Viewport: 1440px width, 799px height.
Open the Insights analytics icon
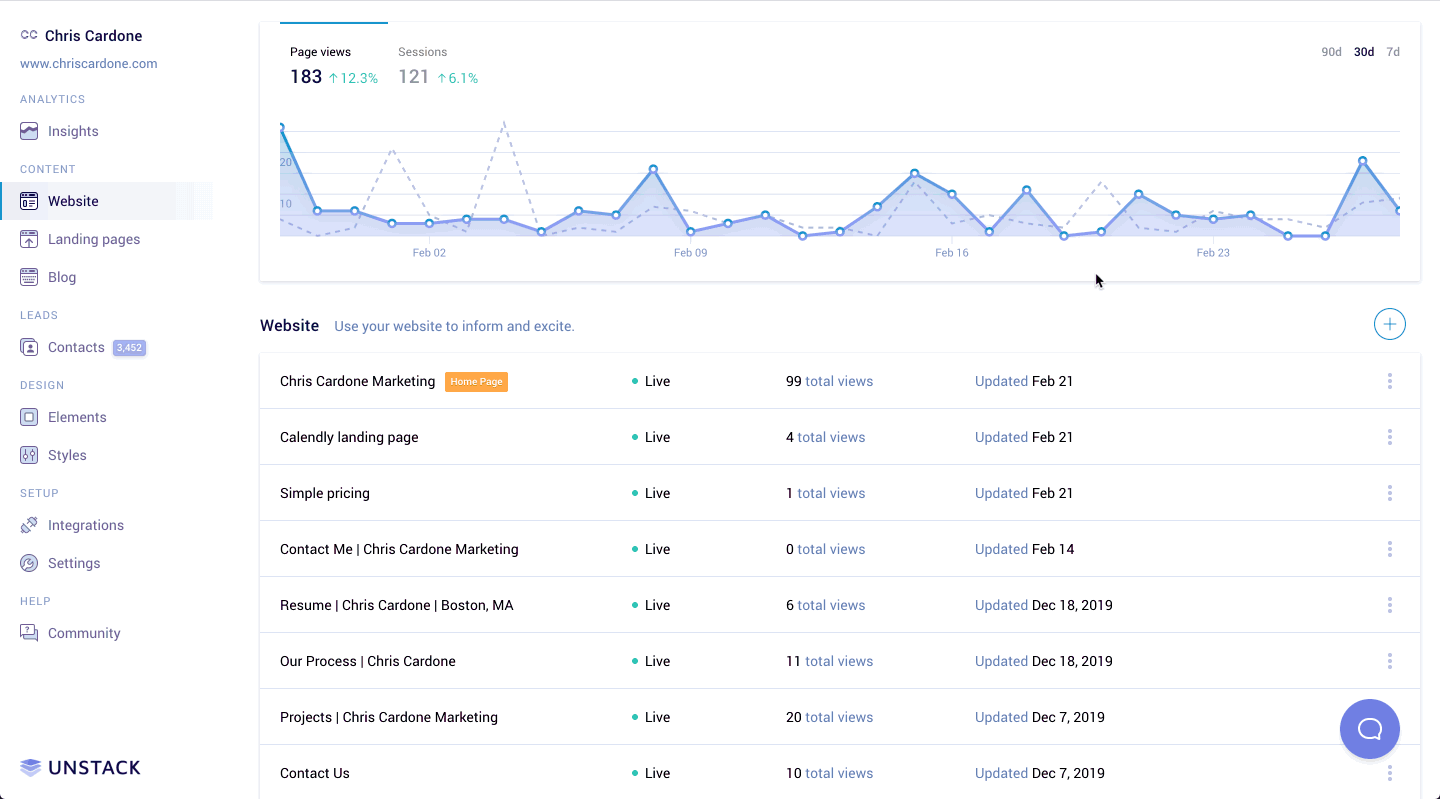coord(29,131)
